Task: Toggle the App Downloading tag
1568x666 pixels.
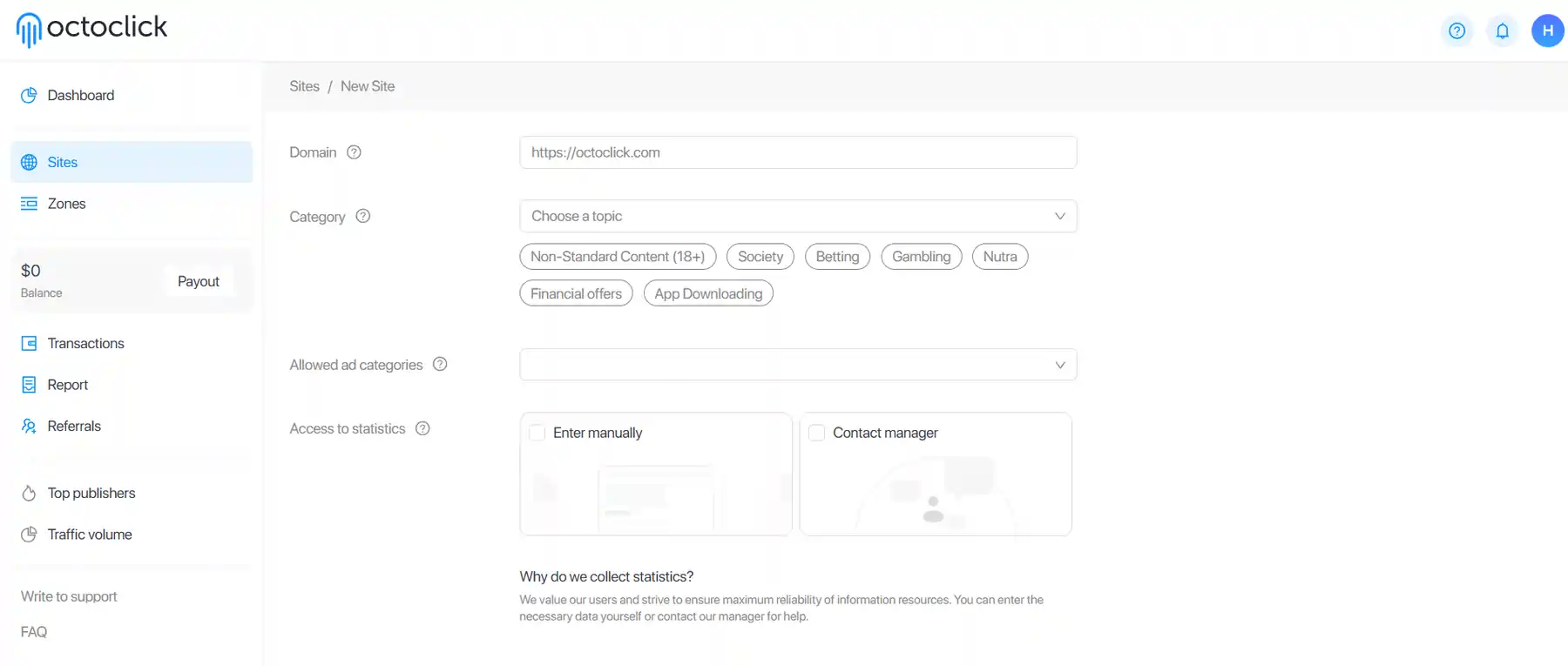Action: tap(708, 293)
